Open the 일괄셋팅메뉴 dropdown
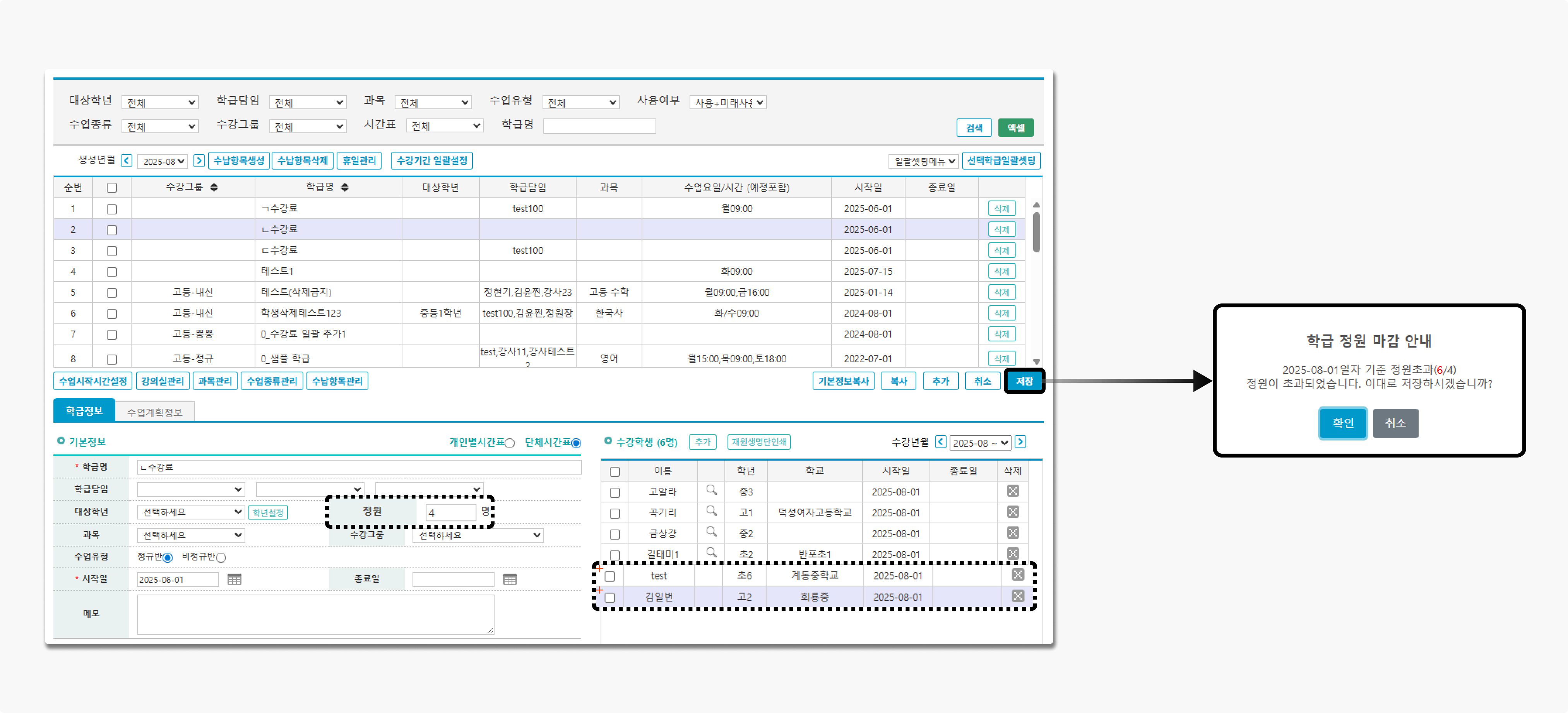 click(x=923, y=161)
